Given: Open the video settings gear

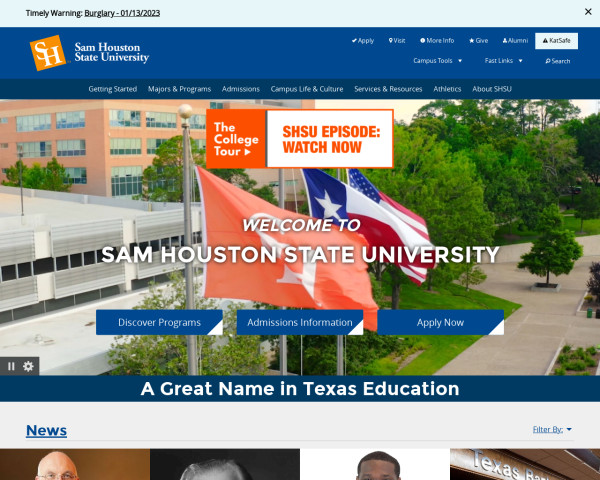Looking at the screenshot, I should 28,366.
